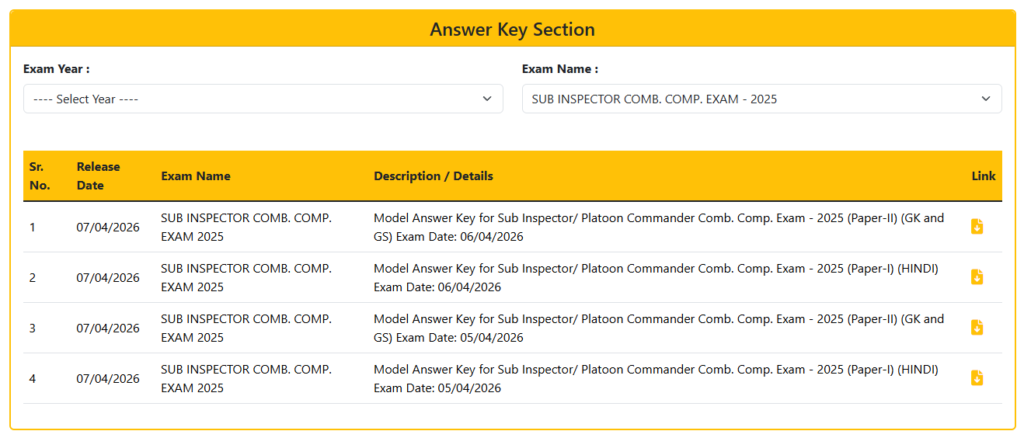Click the Exam Name dropdown chevron arrow
1024x438 pixels.
[x=985, y=99]
